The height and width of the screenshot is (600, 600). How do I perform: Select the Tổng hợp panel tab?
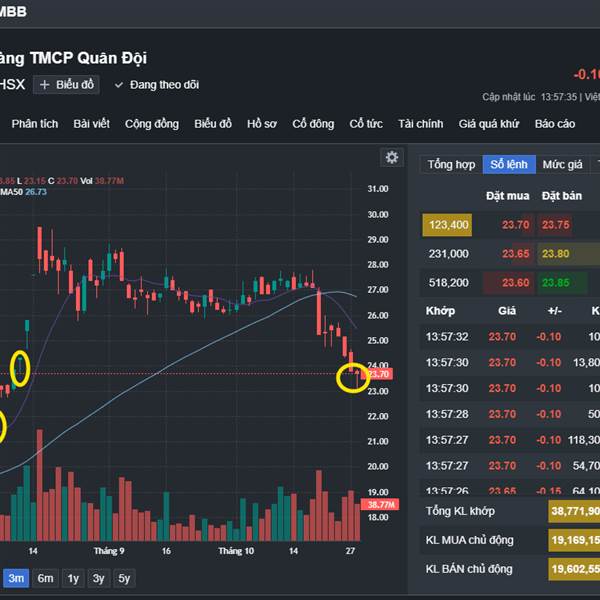click(x=451, y=165)
